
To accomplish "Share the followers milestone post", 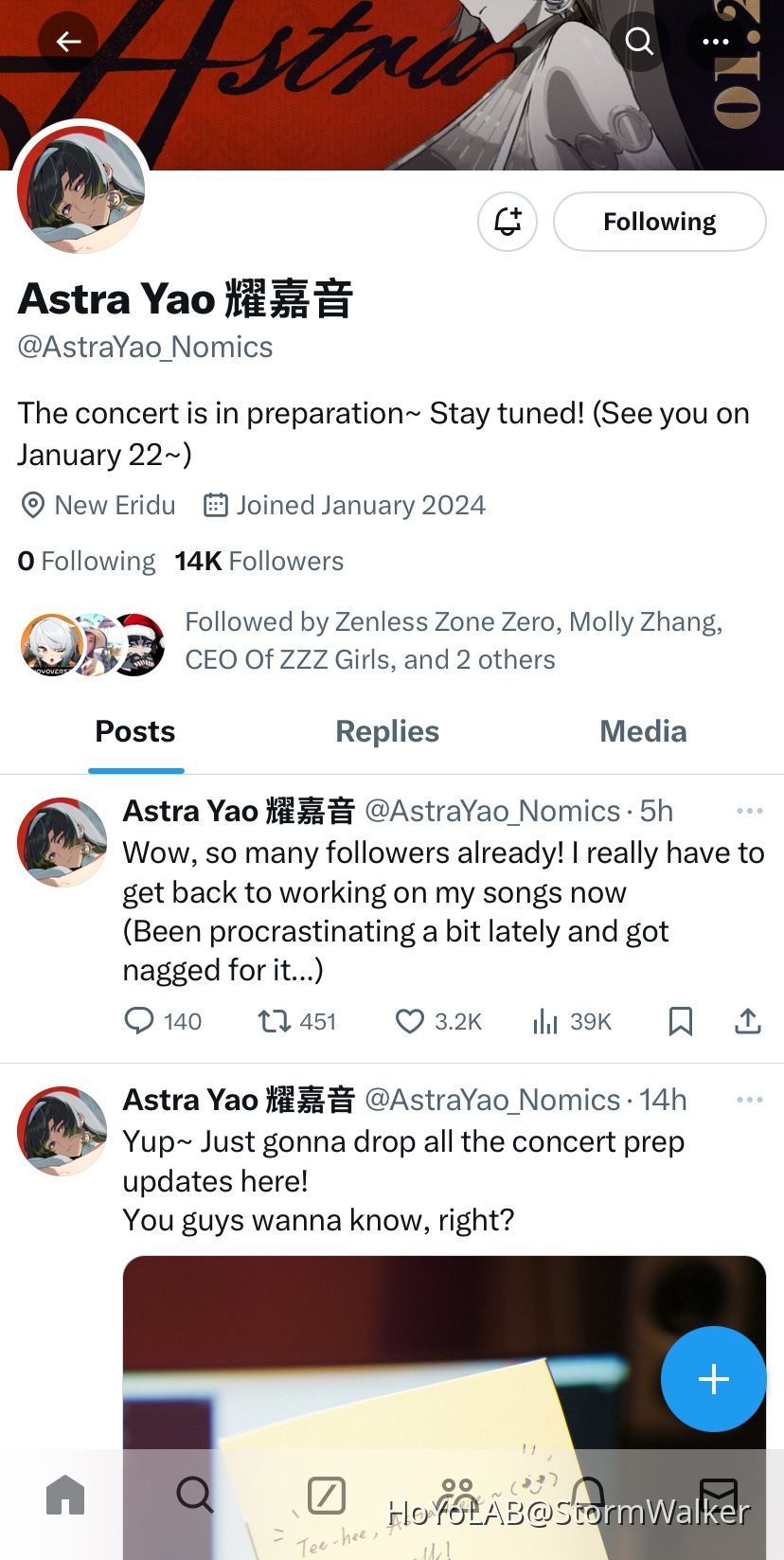I will [747, 1021].
